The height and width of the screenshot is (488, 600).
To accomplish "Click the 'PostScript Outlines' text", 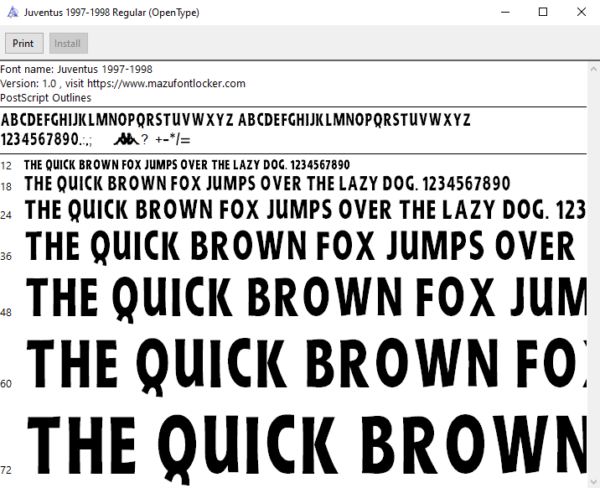I will click(46, 98).
